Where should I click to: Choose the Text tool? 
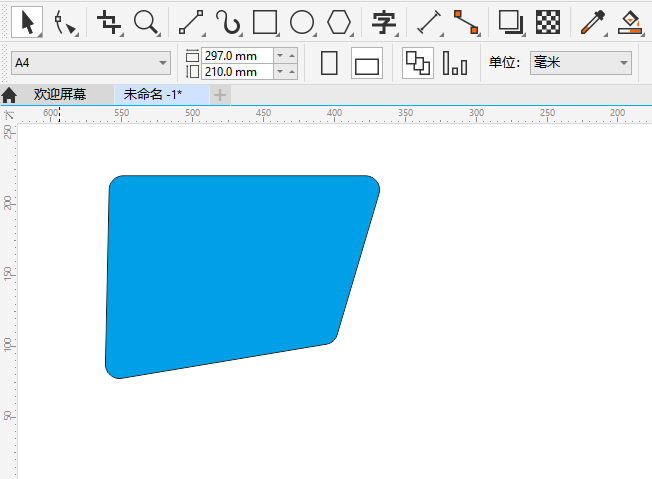(383, 21)
